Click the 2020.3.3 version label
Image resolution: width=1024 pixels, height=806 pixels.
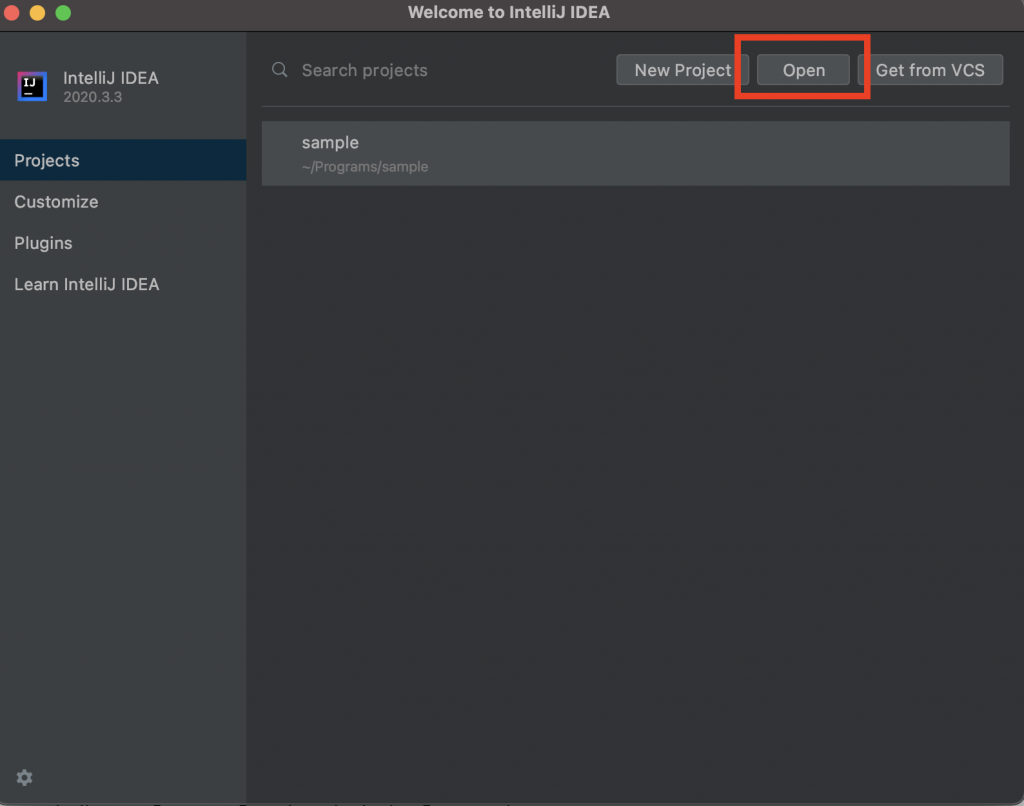pyautogui.click(x=93, y=97)
